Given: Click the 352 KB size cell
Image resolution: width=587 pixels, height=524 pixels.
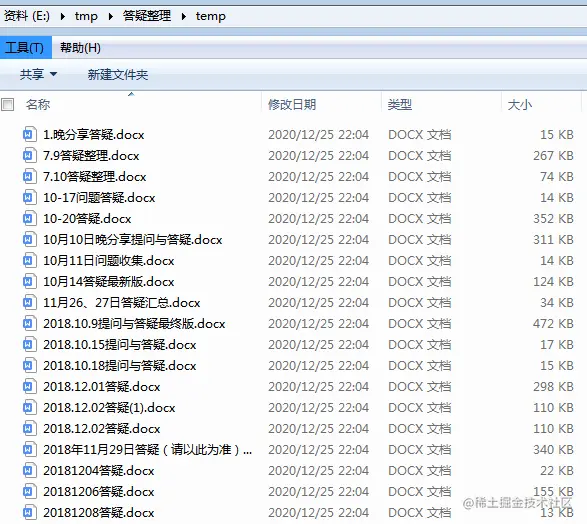Looking at the screenshot, I should (x=553, y=218).
